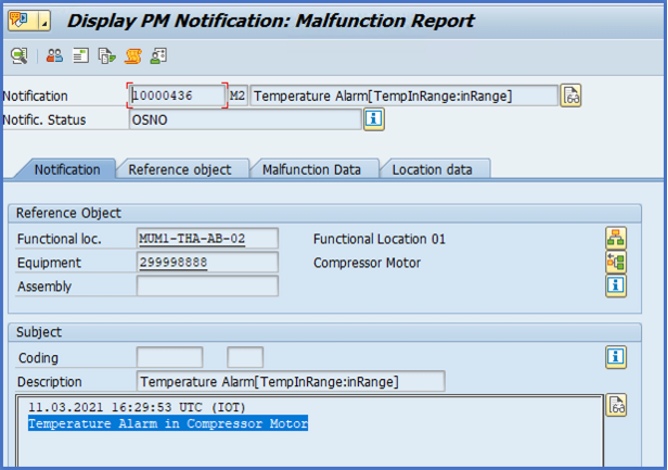Viewport: 668px width, 470px height.
Task: Click the document flow icon with green arrow
Action: pos(107,56)
